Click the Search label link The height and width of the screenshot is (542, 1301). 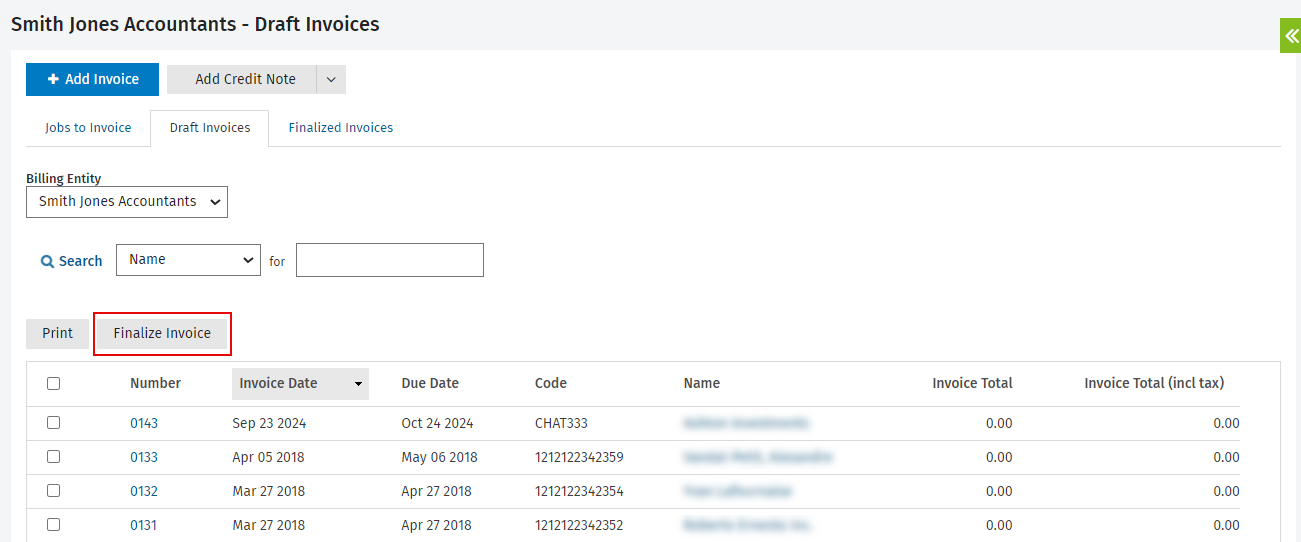coord(81,261)
